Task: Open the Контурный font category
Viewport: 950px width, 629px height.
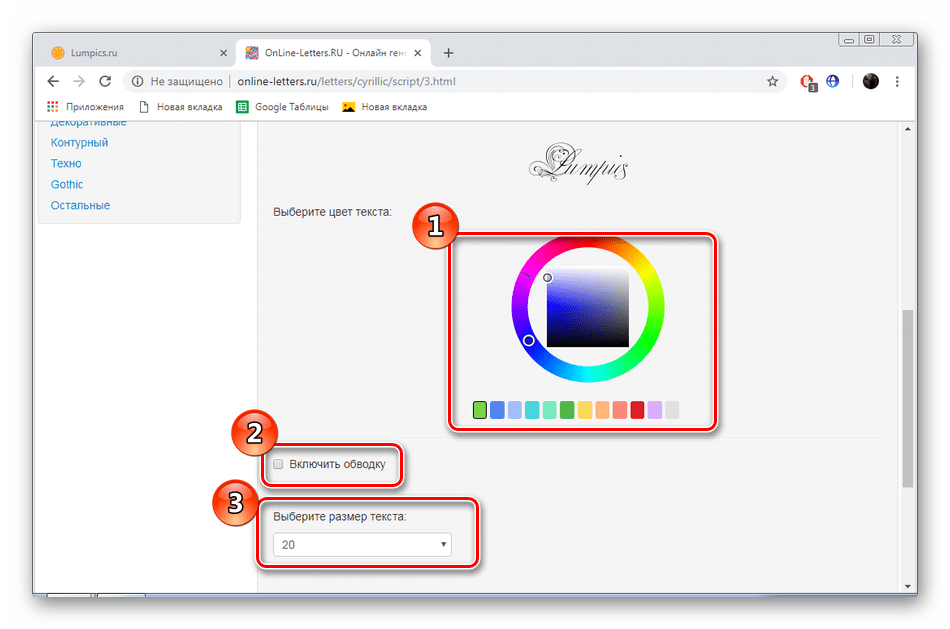Action: click(x=79, y=142)
